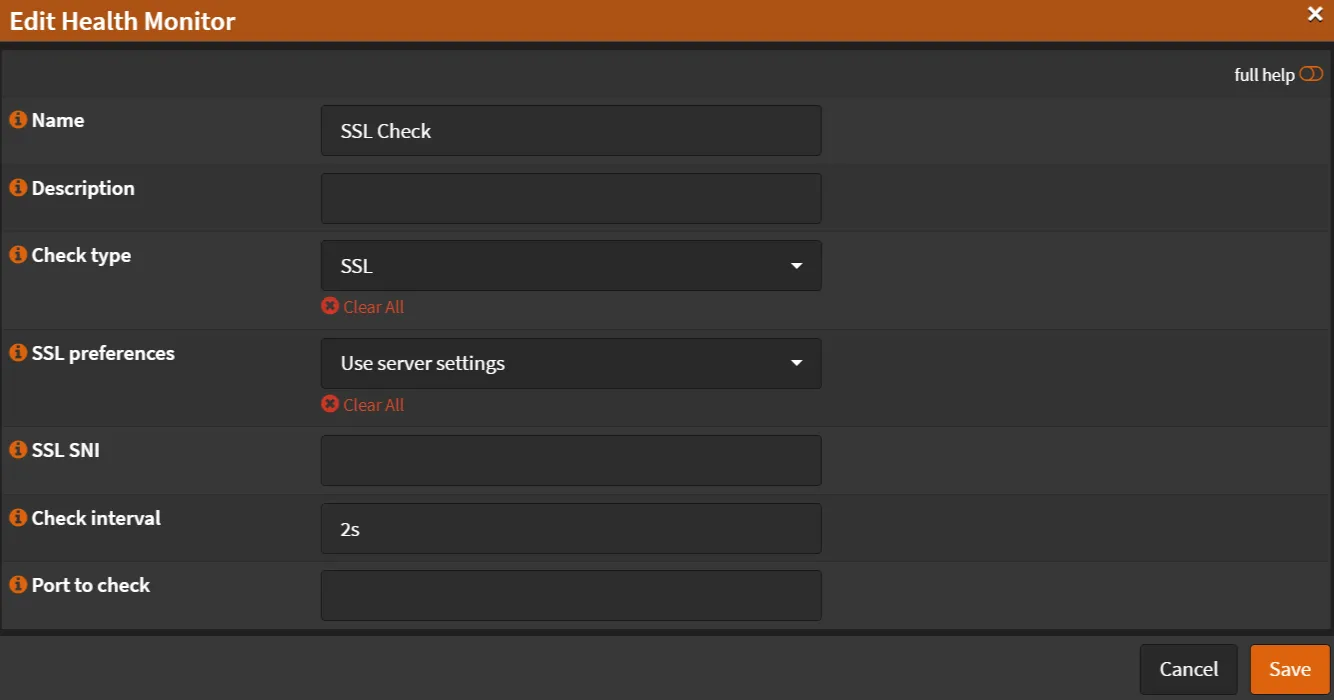
Task: Click the Clear All icon under Check type
Action: pyautogui.click(x=330, y=307)
